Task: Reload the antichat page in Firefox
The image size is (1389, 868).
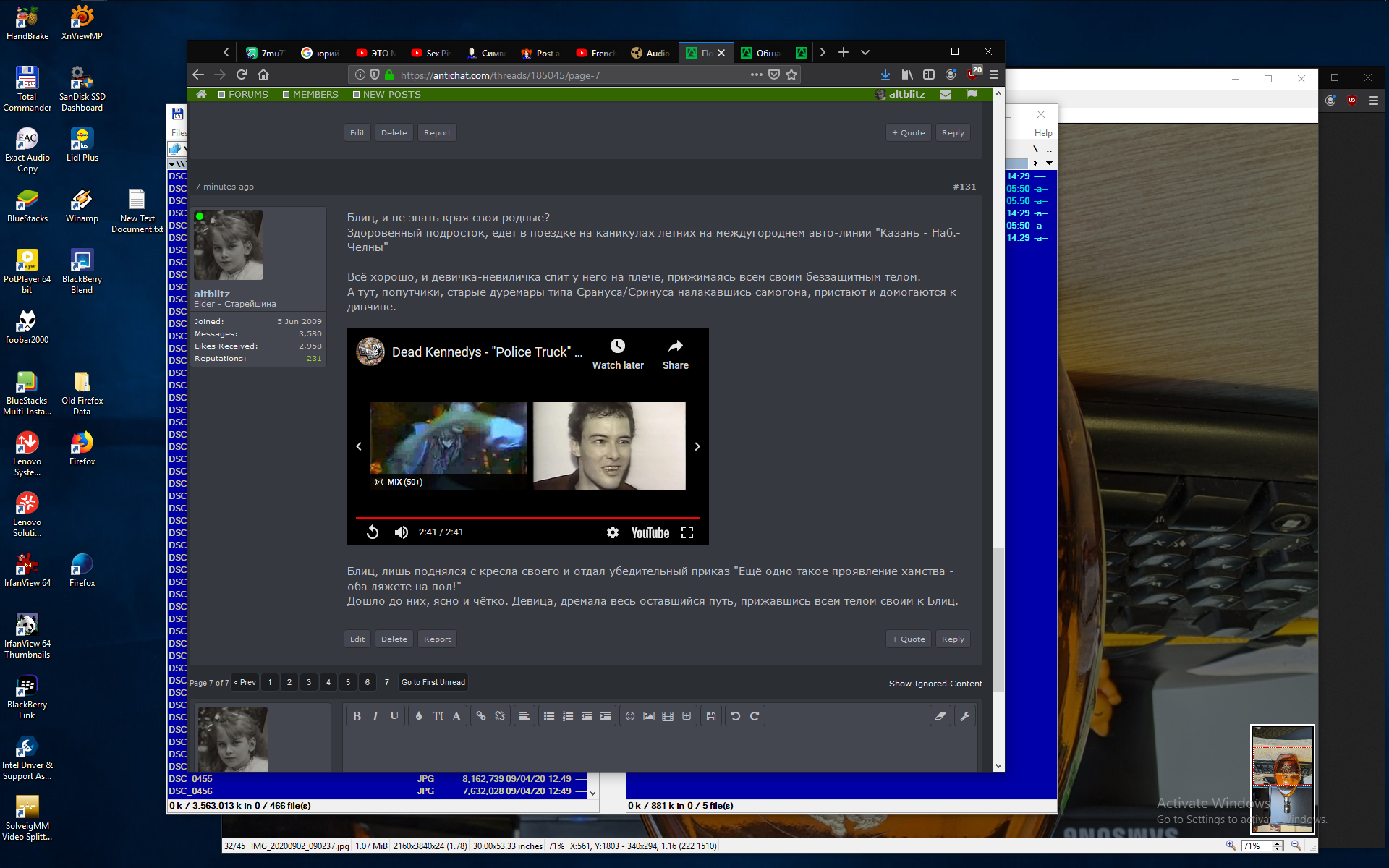Action: [x=242, y=75]
